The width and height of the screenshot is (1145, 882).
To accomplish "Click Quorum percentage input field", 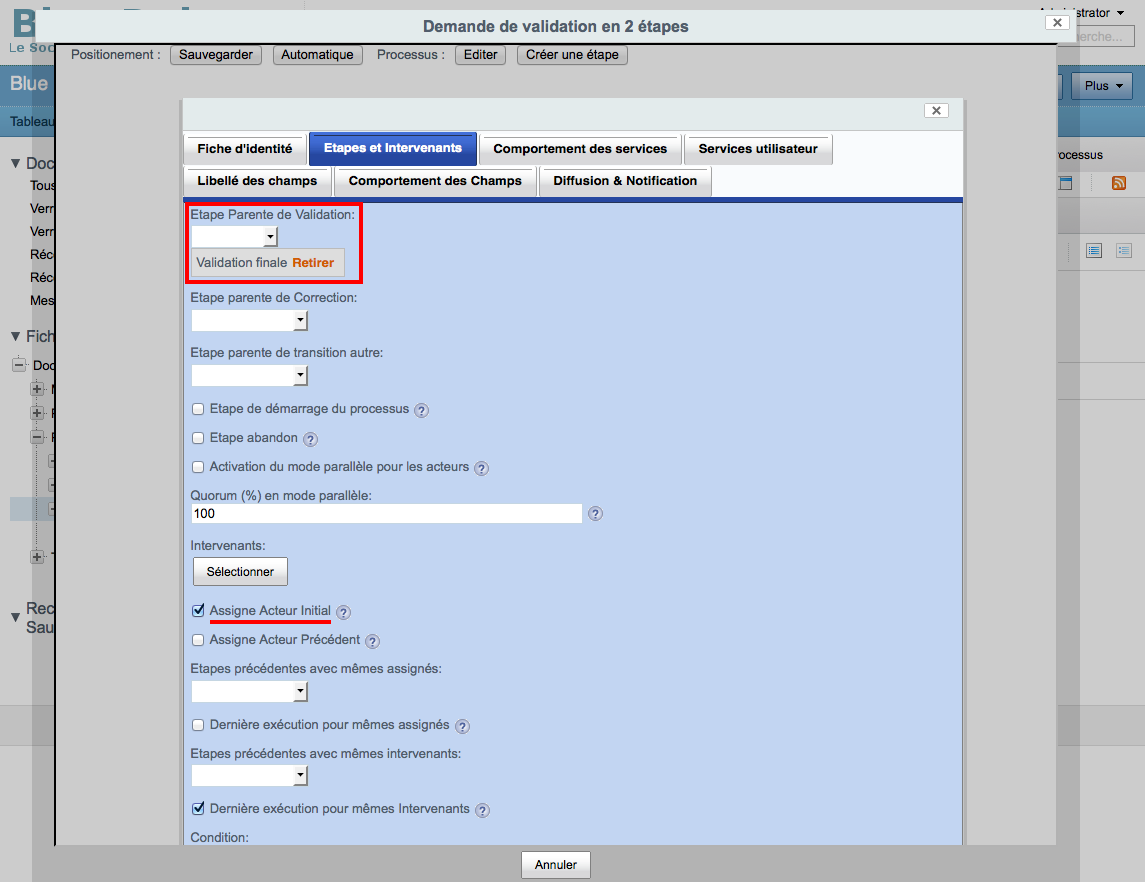I will click(x=386, y=513).
